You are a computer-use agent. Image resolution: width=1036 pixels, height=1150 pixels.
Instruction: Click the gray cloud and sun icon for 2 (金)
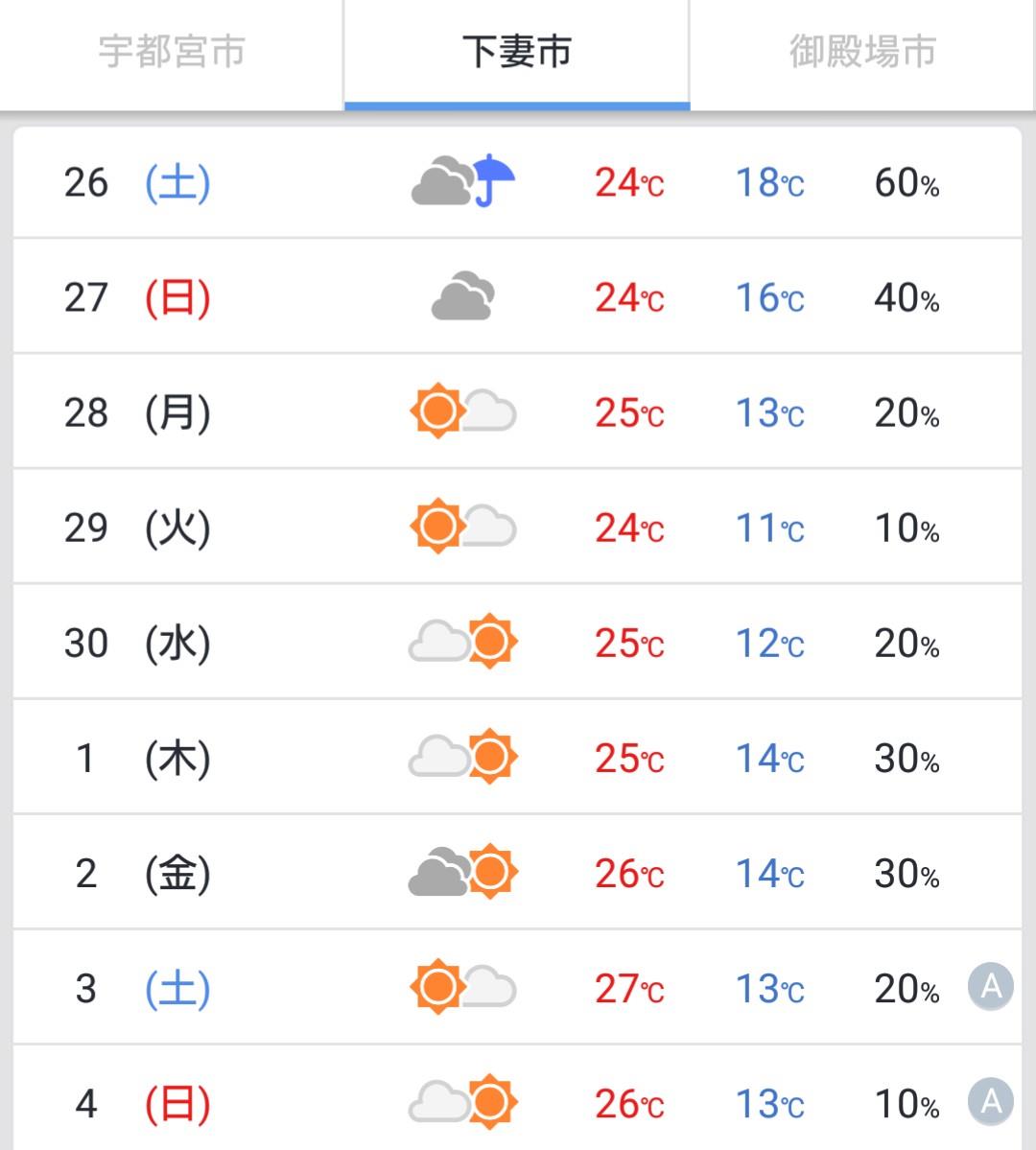tap(463, 872)
